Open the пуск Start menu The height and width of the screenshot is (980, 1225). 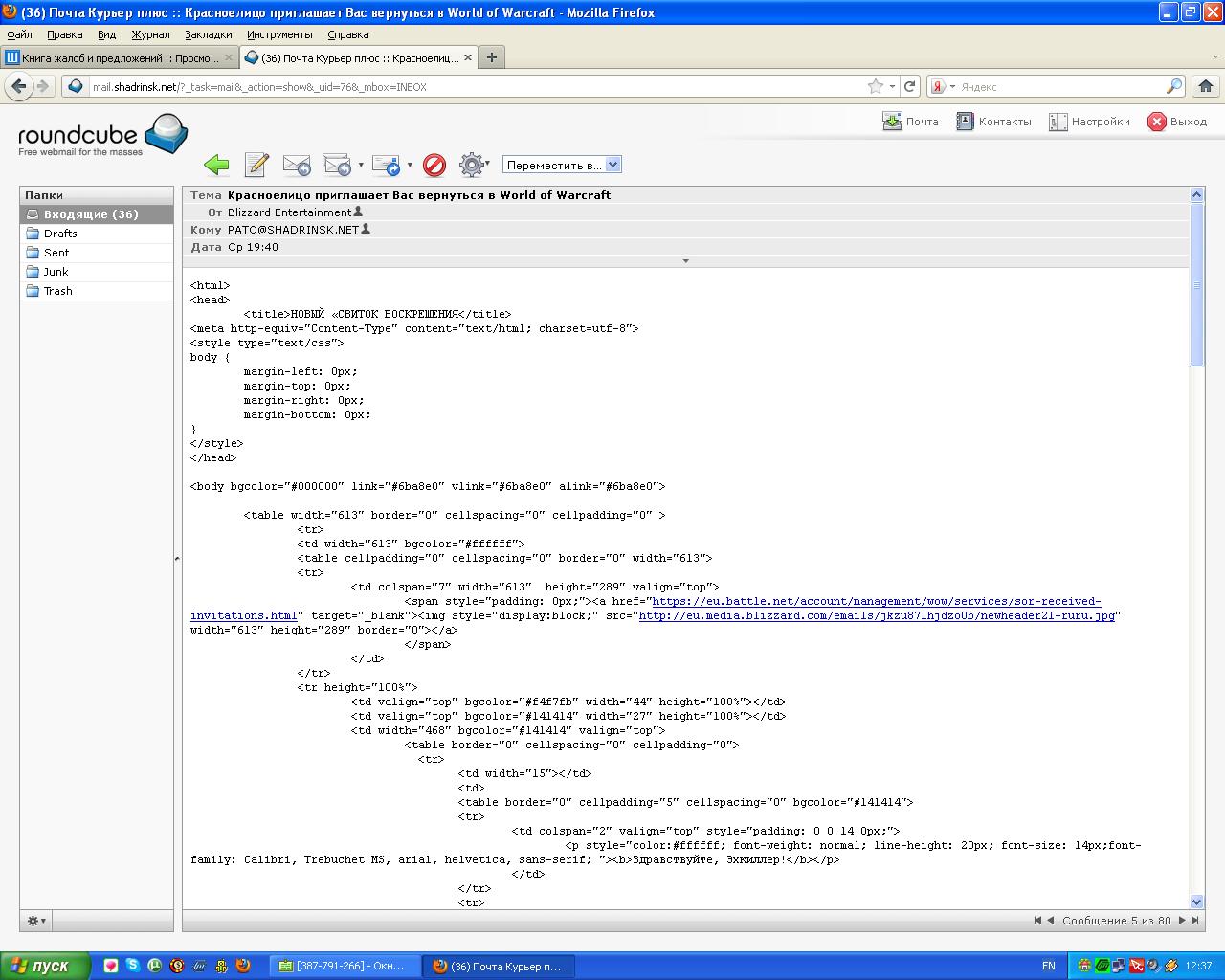[x=46, y=966]
